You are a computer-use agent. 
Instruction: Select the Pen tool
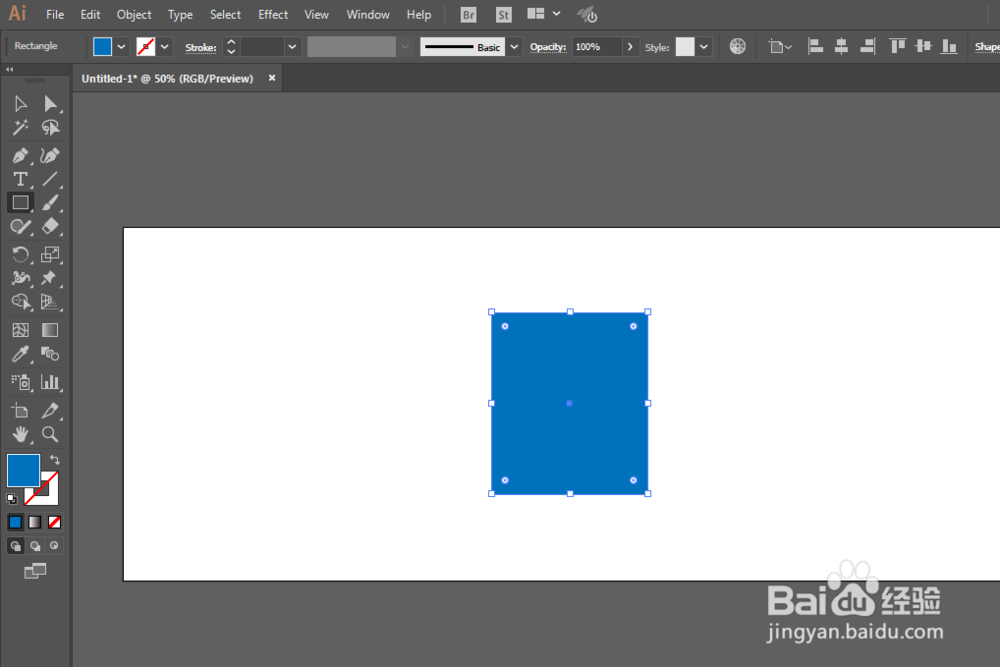click(x=20, y=155)
